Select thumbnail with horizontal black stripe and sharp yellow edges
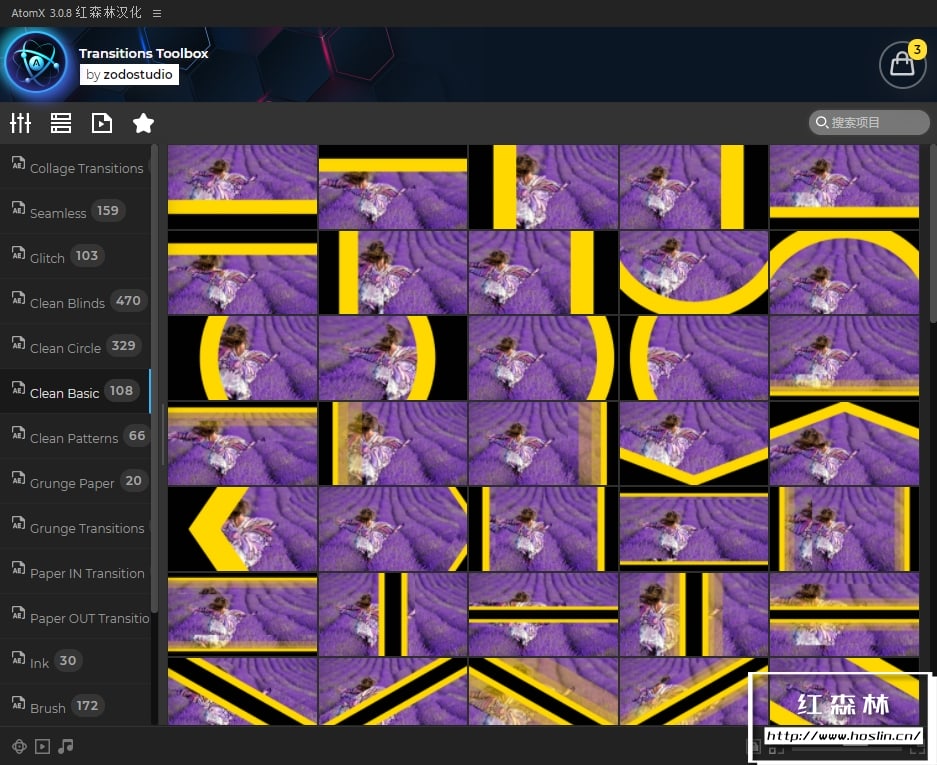937x765 pixels. point(543,614)
